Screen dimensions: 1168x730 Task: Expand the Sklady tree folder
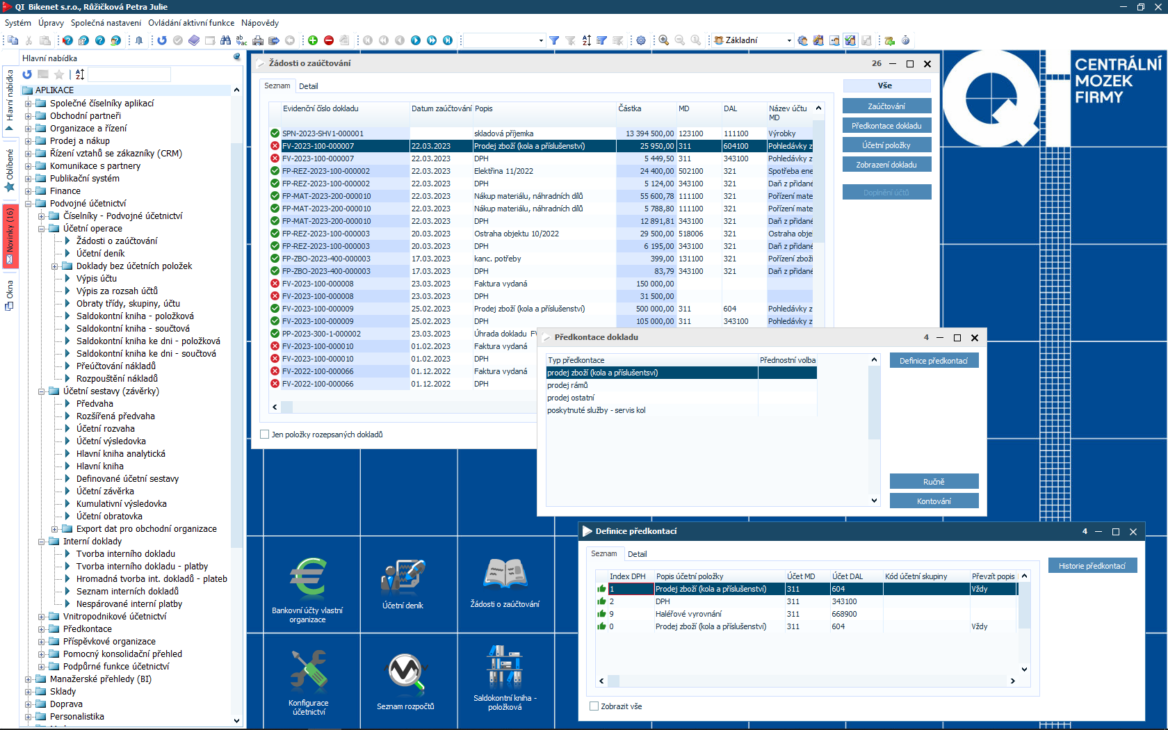[x=29, y=691]
